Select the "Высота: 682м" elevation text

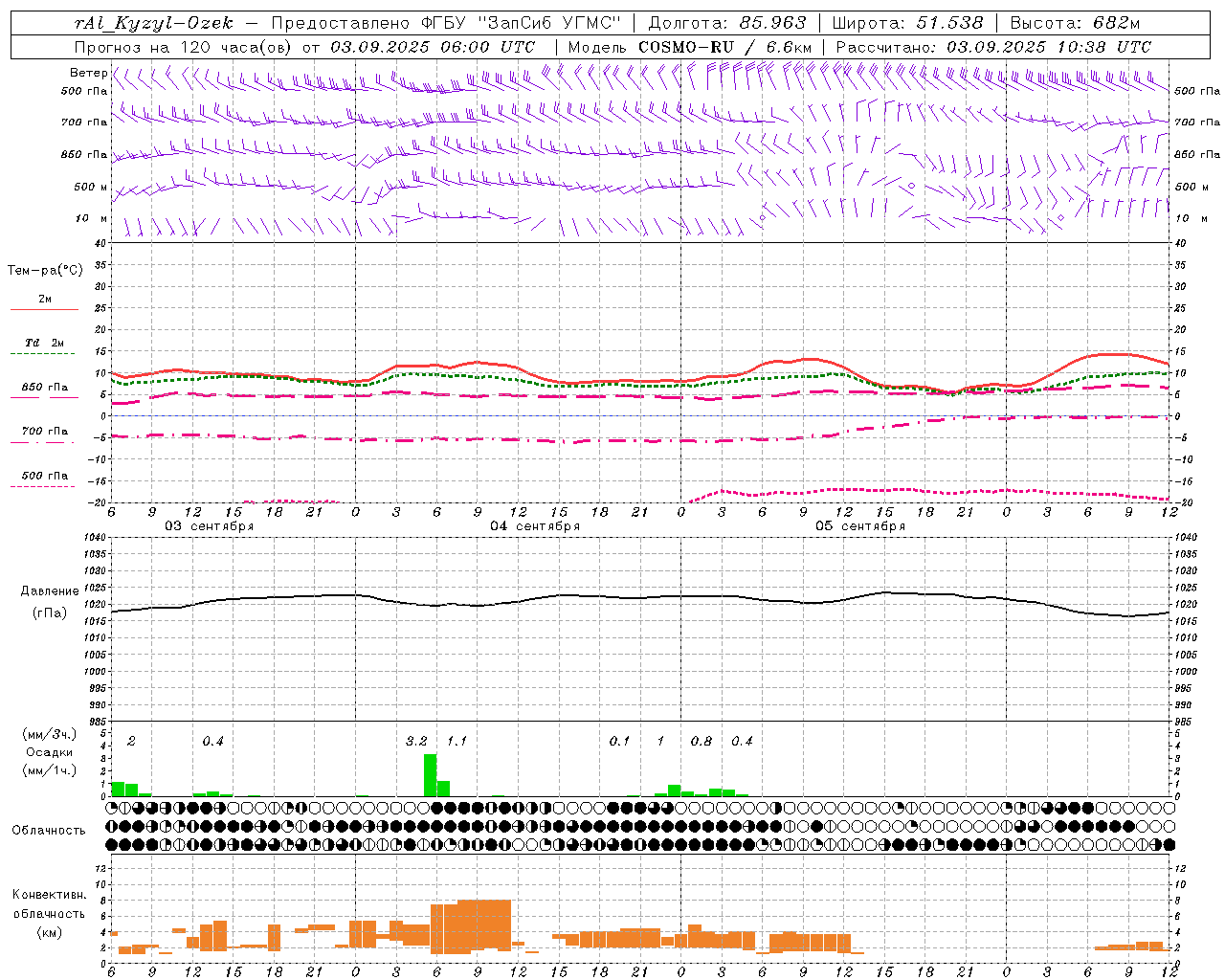click(1075, 23)
